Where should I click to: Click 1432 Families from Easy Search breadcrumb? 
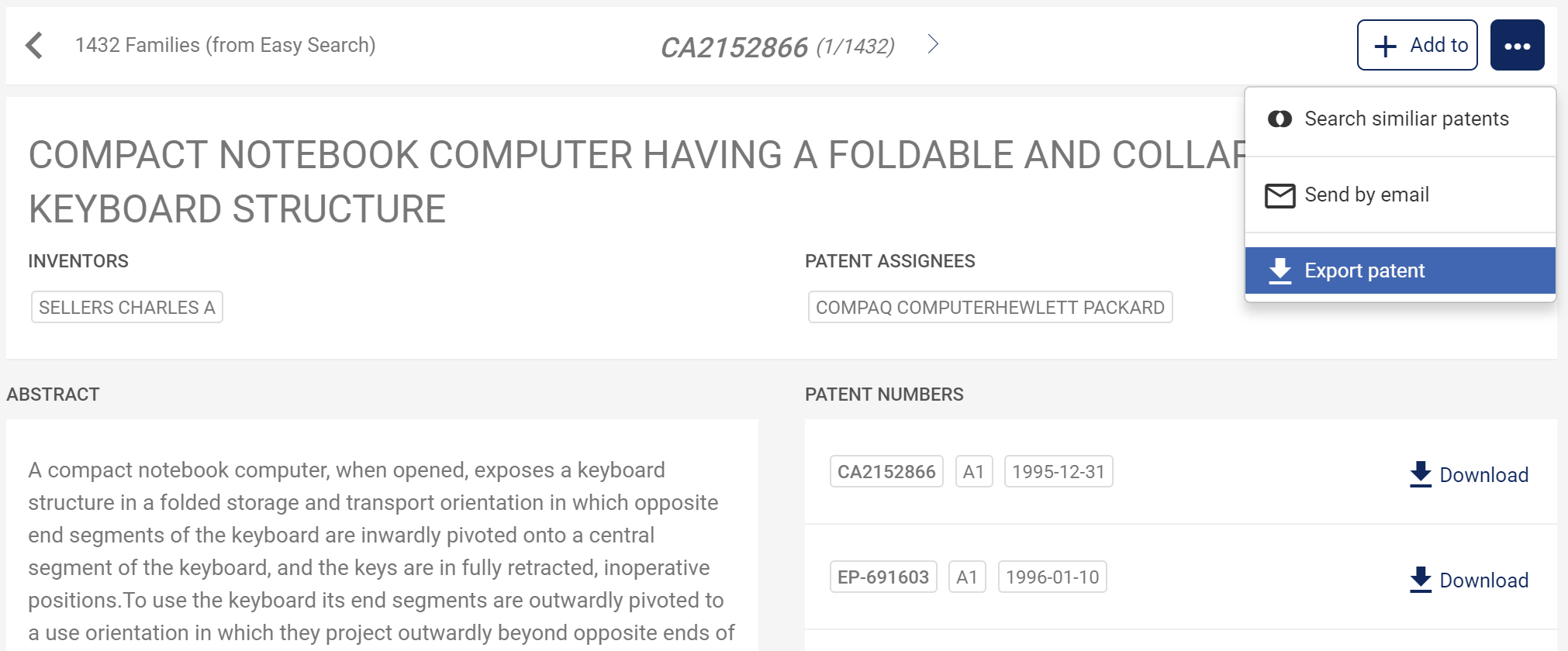click(225, 45)
